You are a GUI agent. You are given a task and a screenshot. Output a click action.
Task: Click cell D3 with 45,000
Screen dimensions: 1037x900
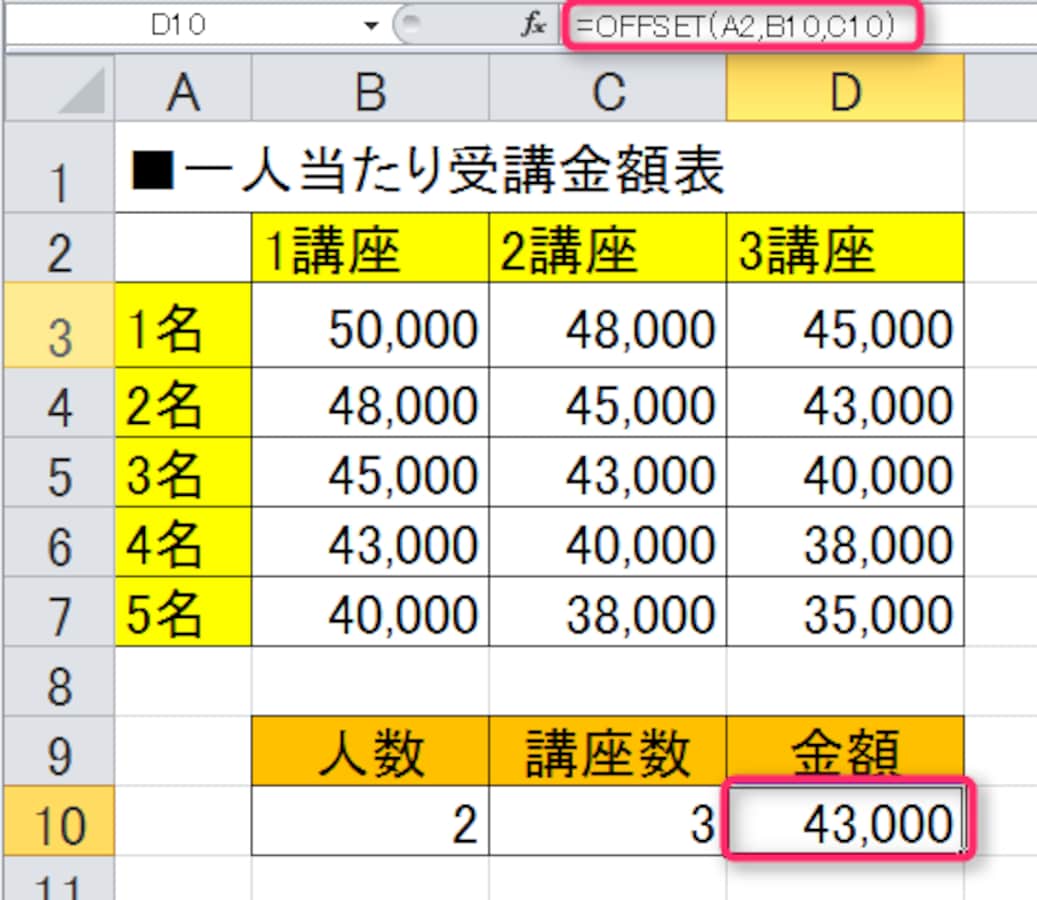845,325
